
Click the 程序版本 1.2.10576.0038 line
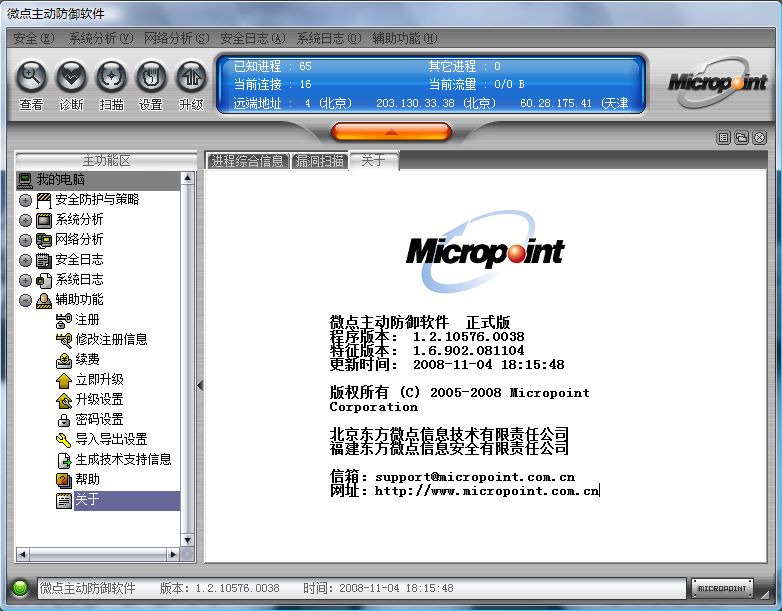point(427,337)
